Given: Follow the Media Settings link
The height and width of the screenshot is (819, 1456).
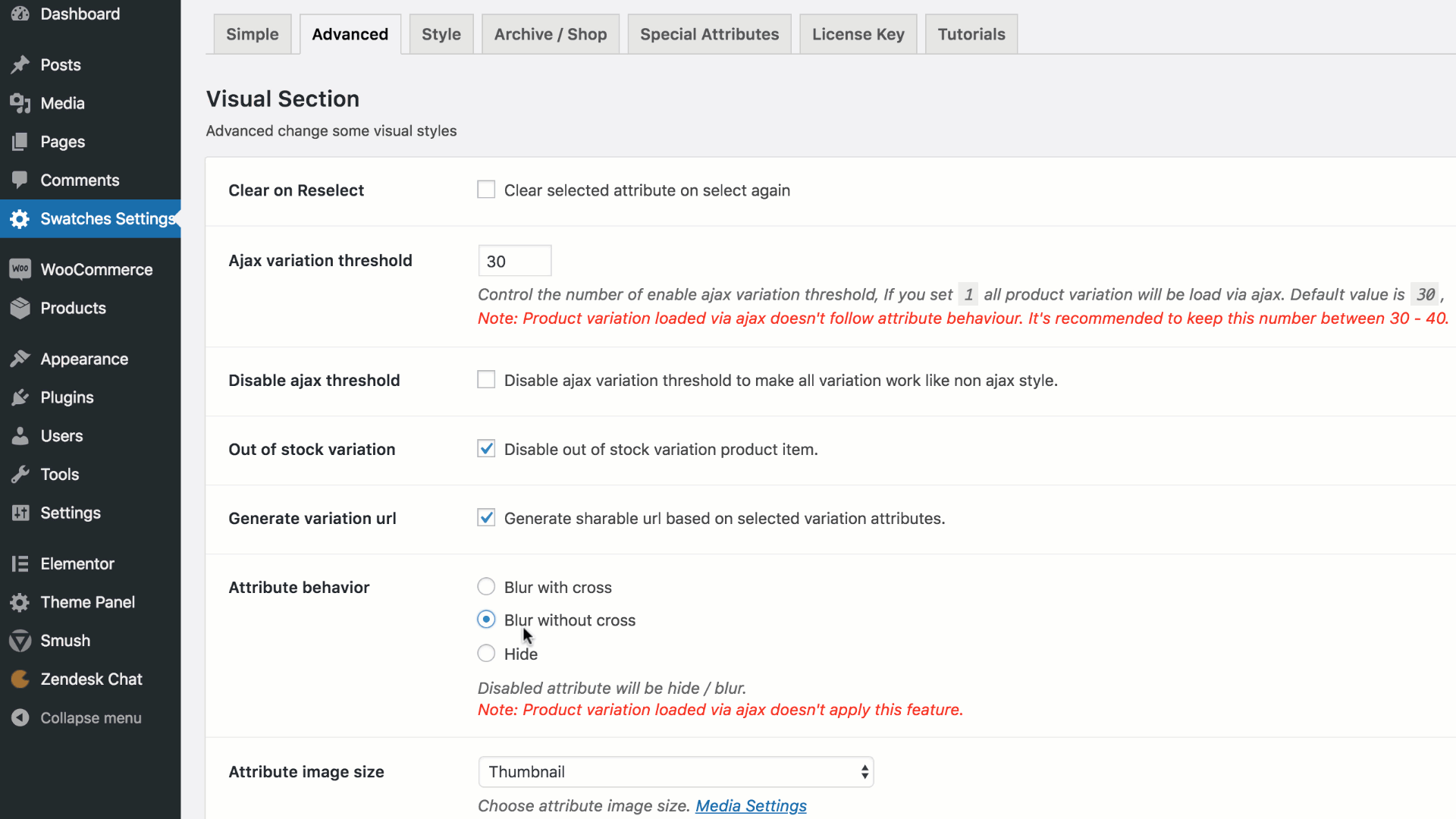Looking at the screenshot, I should click(x=750, y=806).
